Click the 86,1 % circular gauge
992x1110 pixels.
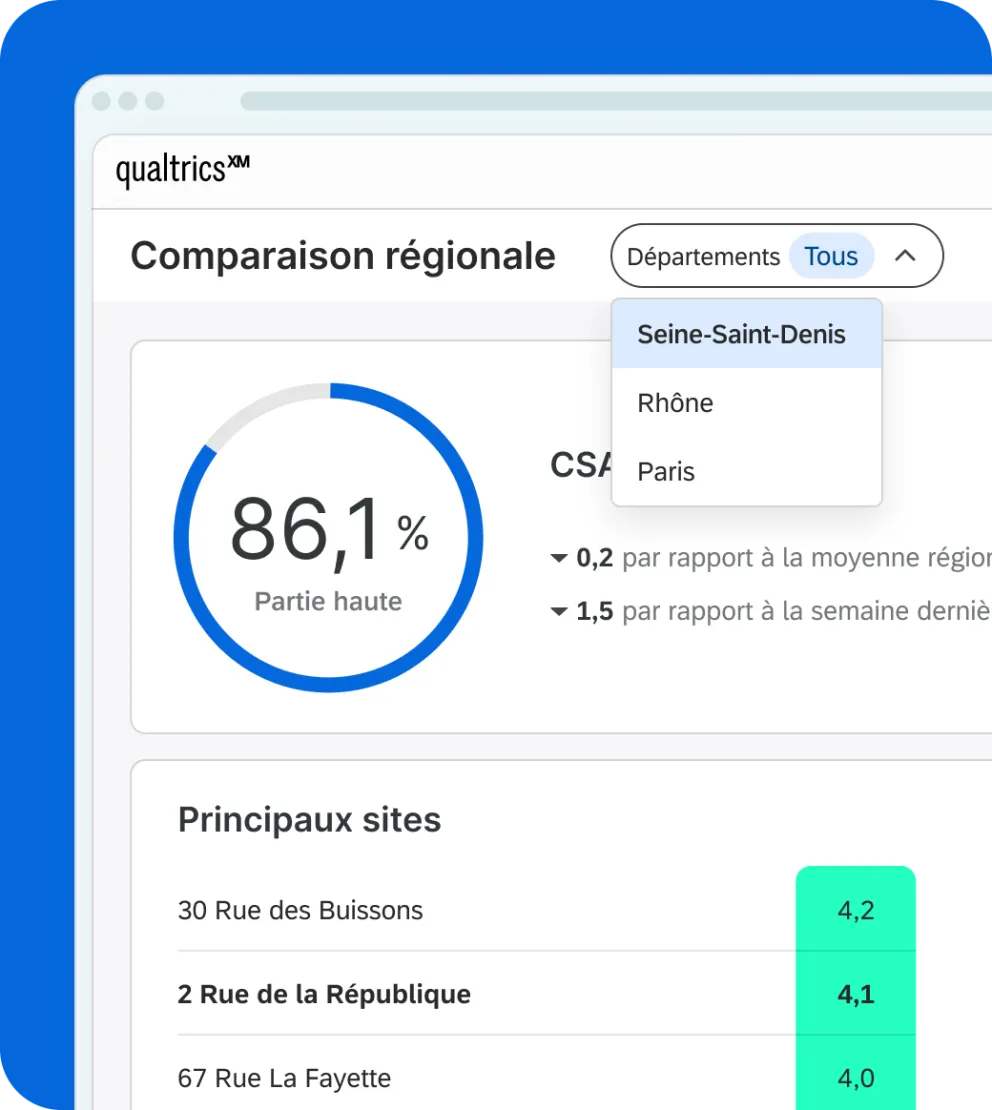pyautogui.click(x=329, y=537)
